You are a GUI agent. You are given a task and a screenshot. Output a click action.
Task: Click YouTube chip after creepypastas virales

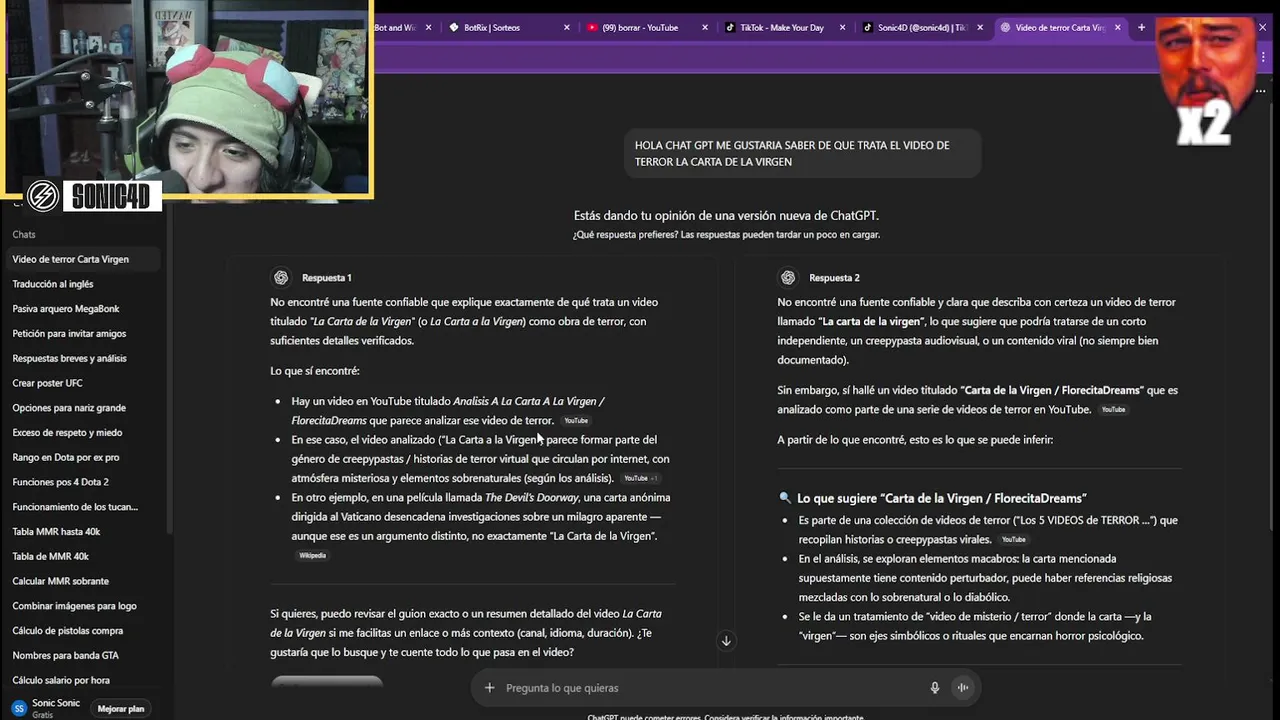click(1013, 540)
